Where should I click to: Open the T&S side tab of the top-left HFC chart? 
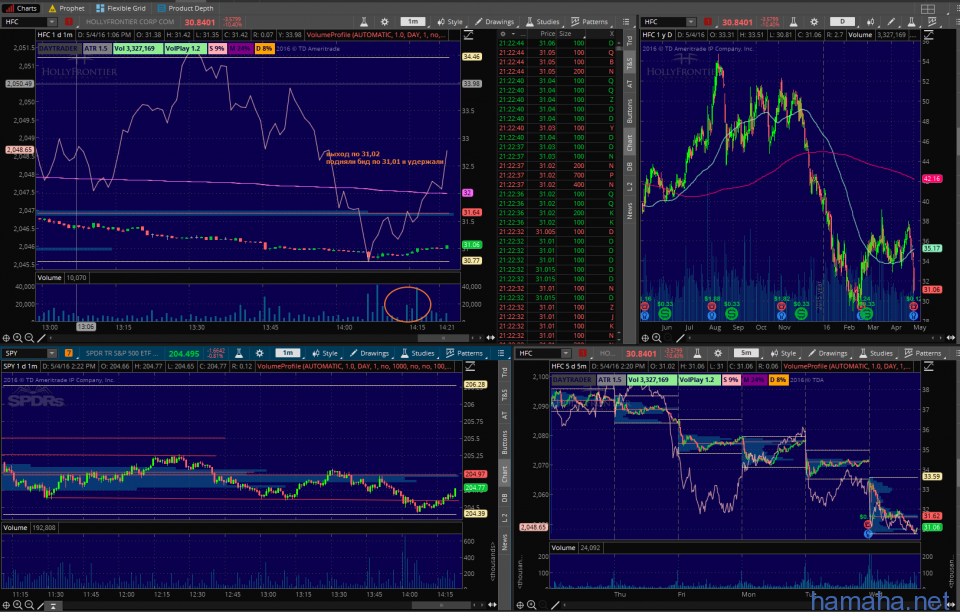[629, 63]
